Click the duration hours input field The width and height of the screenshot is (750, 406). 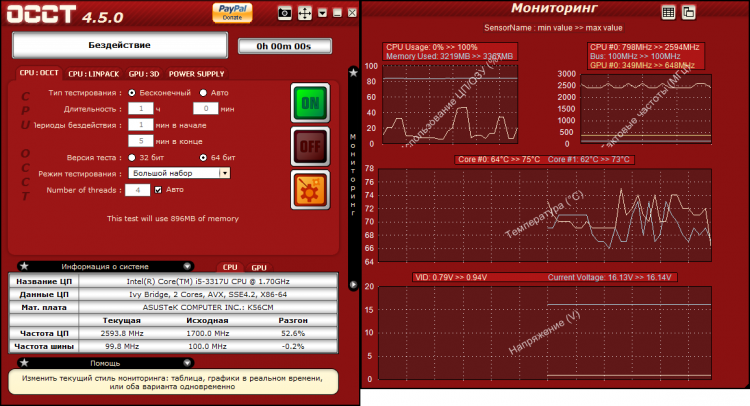click(141, 109)
